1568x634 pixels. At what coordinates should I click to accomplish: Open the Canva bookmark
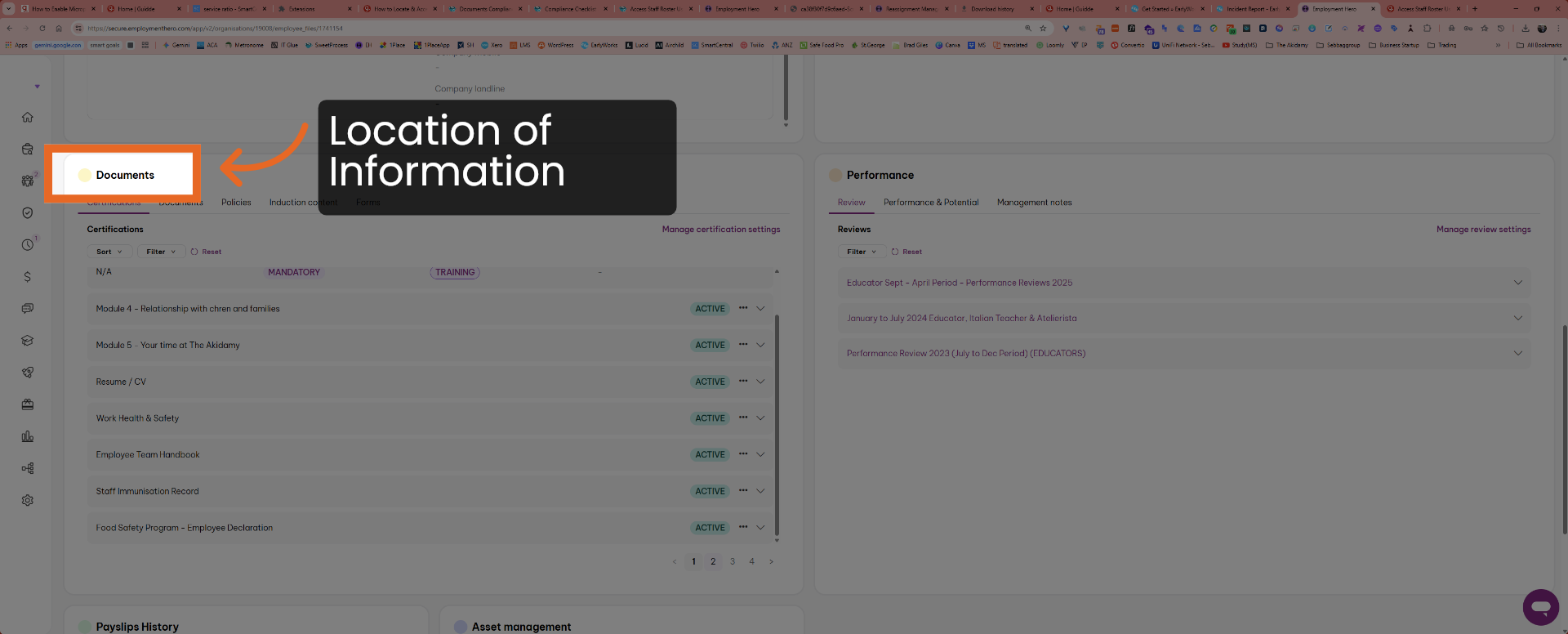coord(948,45)
